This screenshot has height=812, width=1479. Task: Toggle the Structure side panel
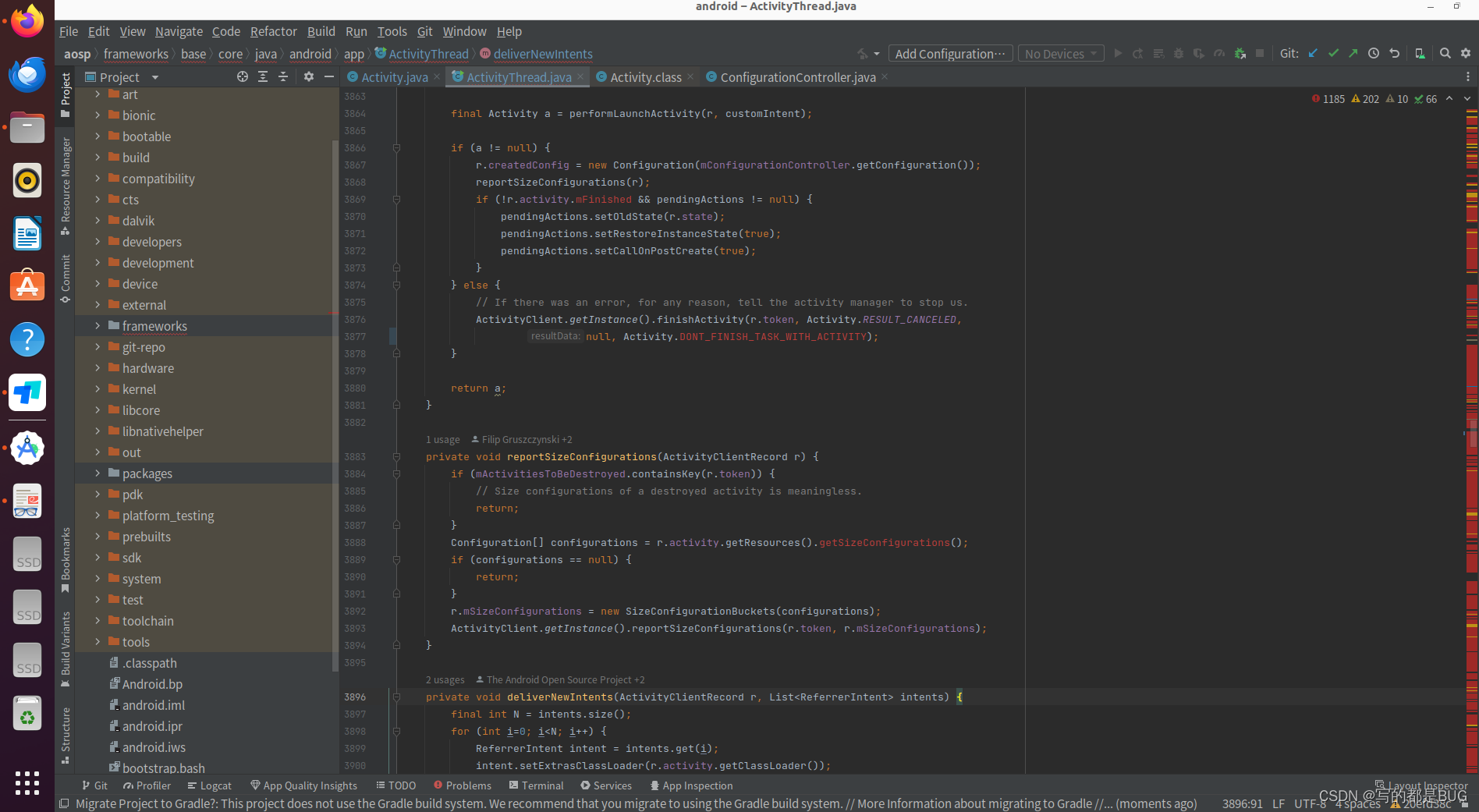click(x=66, y=736)
